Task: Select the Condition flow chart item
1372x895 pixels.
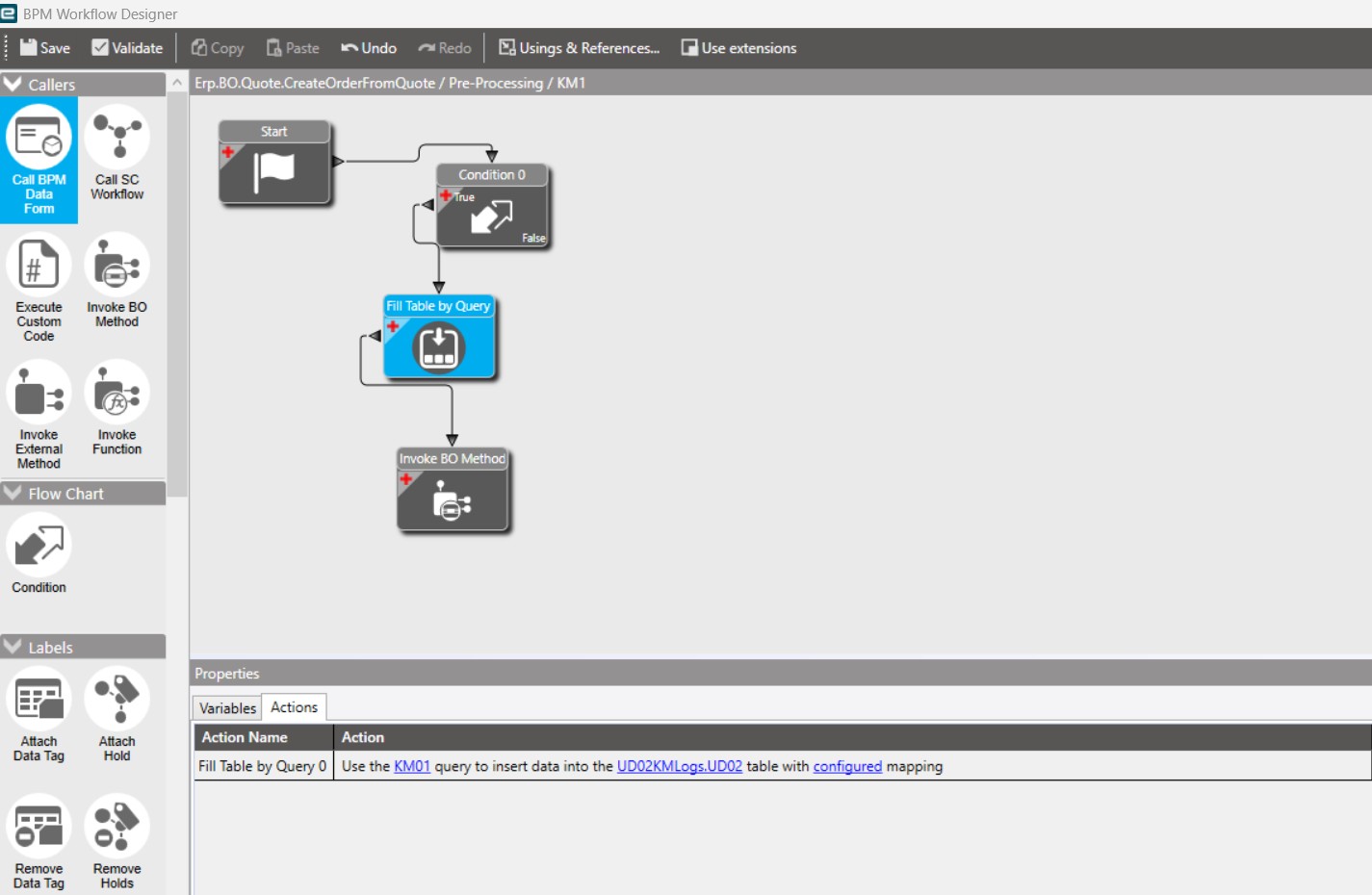Action: [x=39, y=553]
